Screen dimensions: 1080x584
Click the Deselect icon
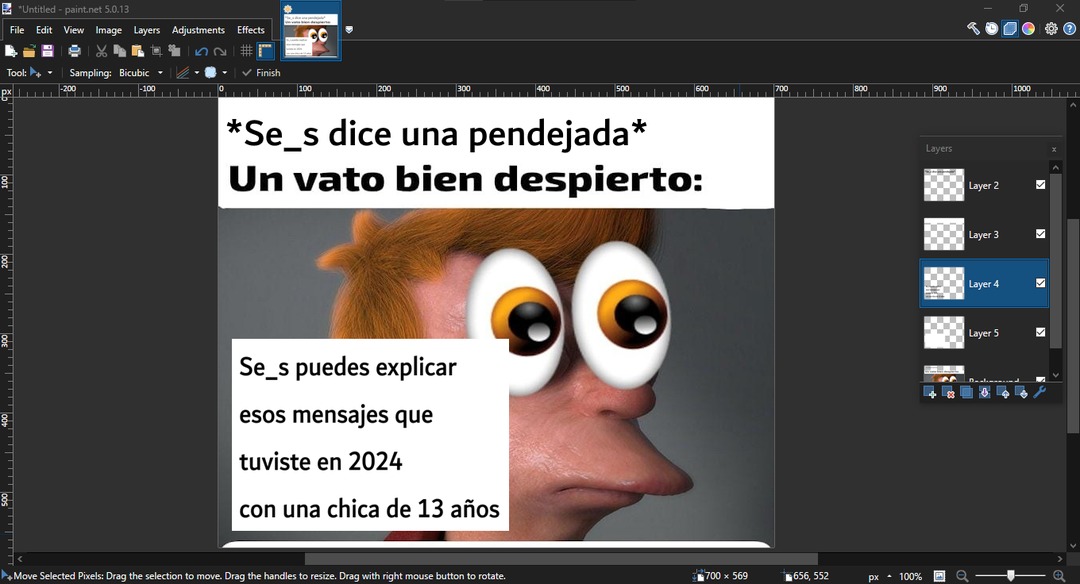pos(174,51)
